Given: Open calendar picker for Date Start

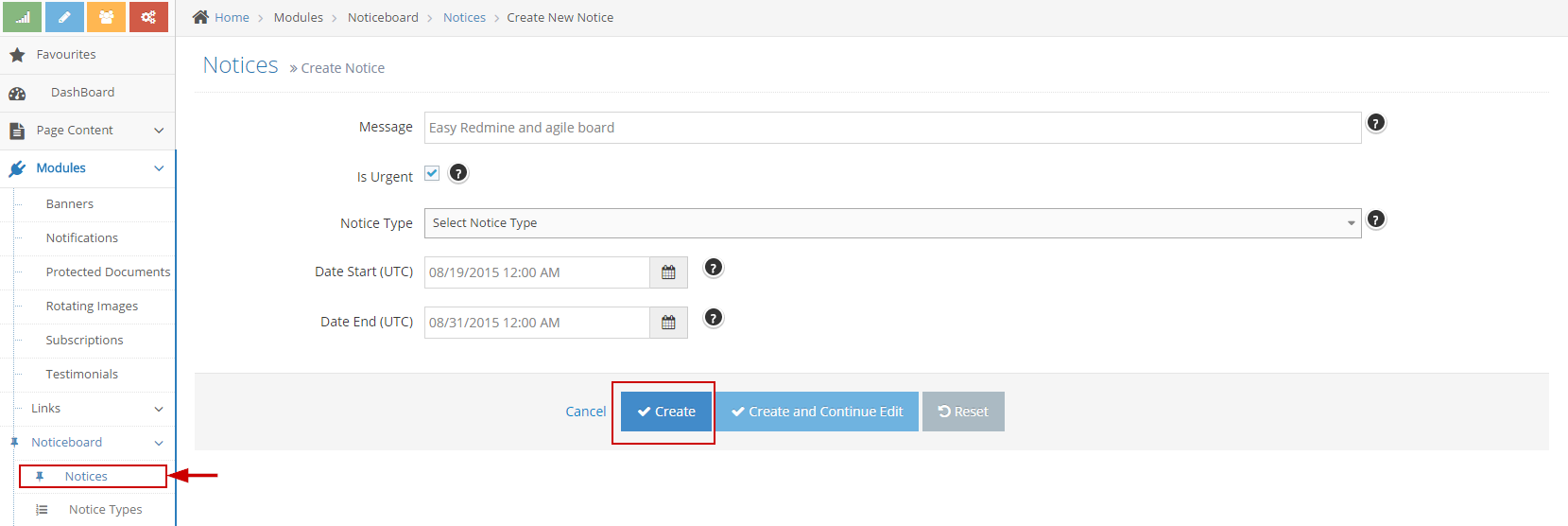Looking at the screenshot, I should point(668,272).
